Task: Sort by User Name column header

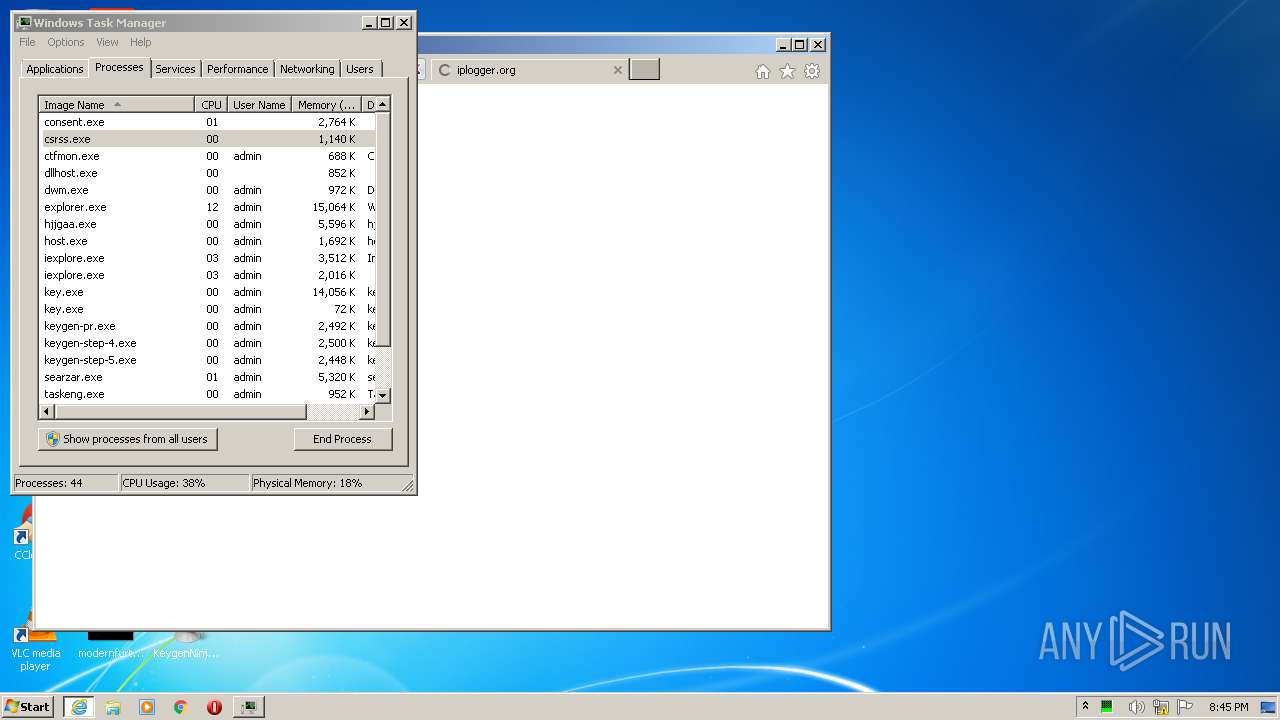Action: (259, 104)
